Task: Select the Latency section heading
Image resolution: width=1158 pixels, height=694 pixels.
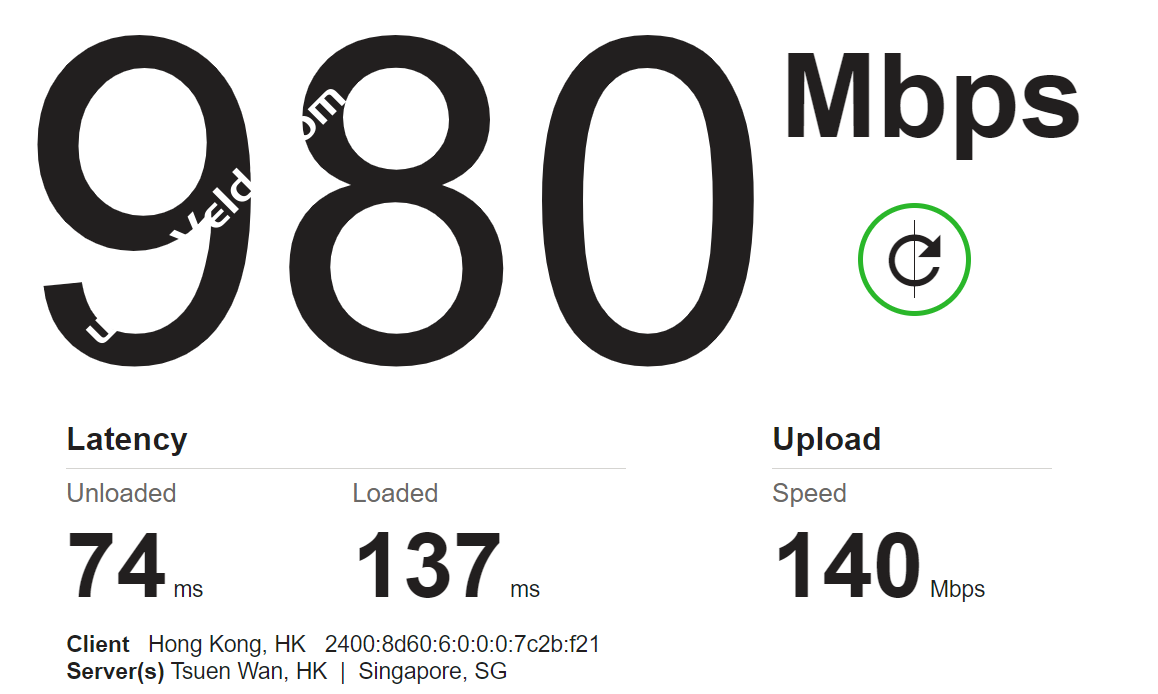Action: 127,439
